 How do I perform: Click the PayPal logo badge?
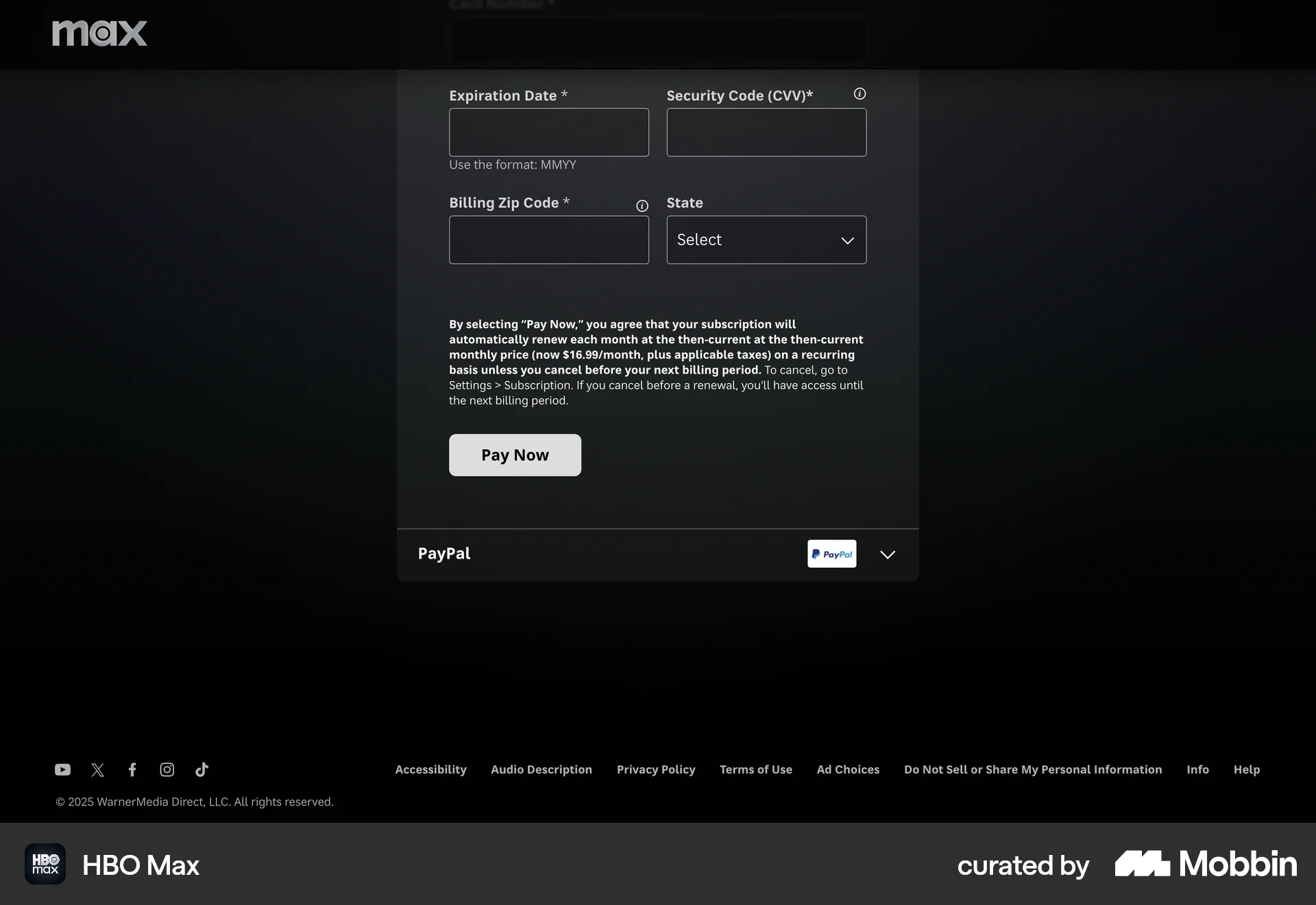(831, 553)
